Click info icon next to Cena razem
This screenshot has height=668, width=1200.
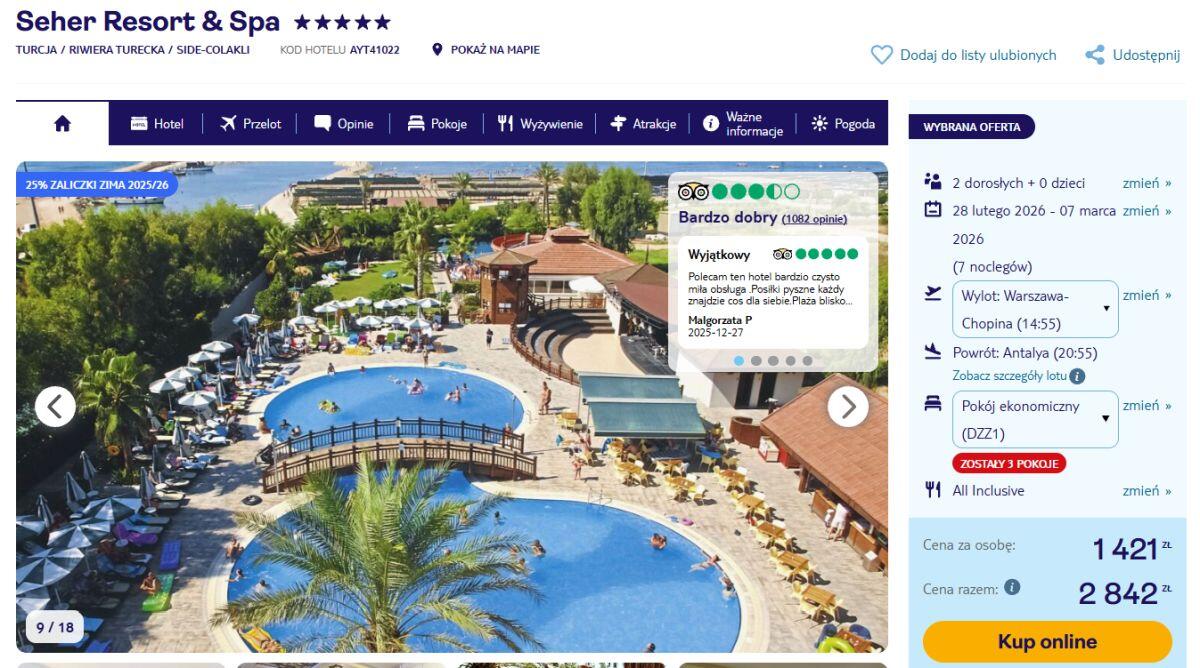tap(1012, 587)
